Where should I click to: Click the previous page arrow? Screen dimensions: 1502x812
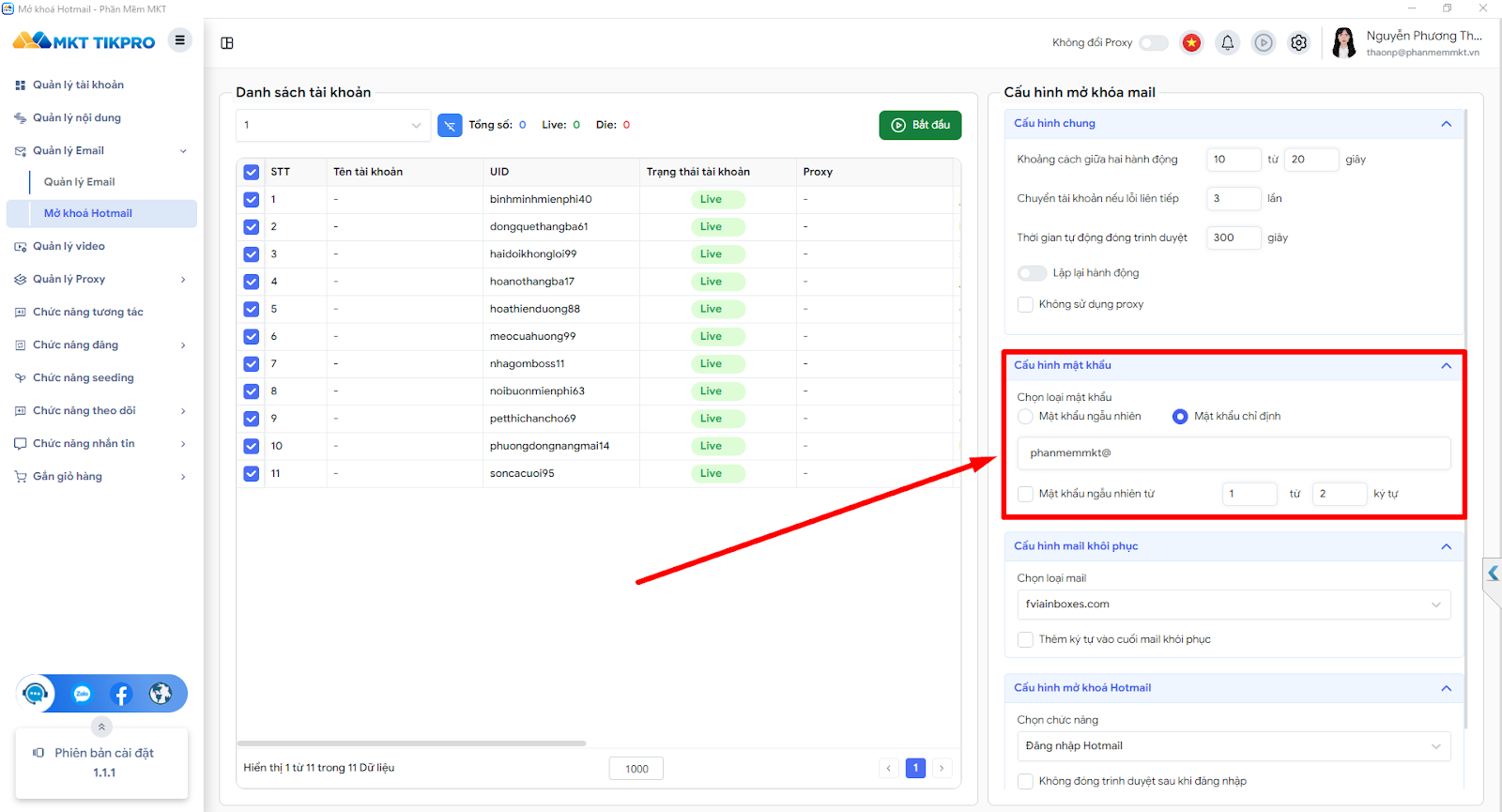click(x=889, y=768)
